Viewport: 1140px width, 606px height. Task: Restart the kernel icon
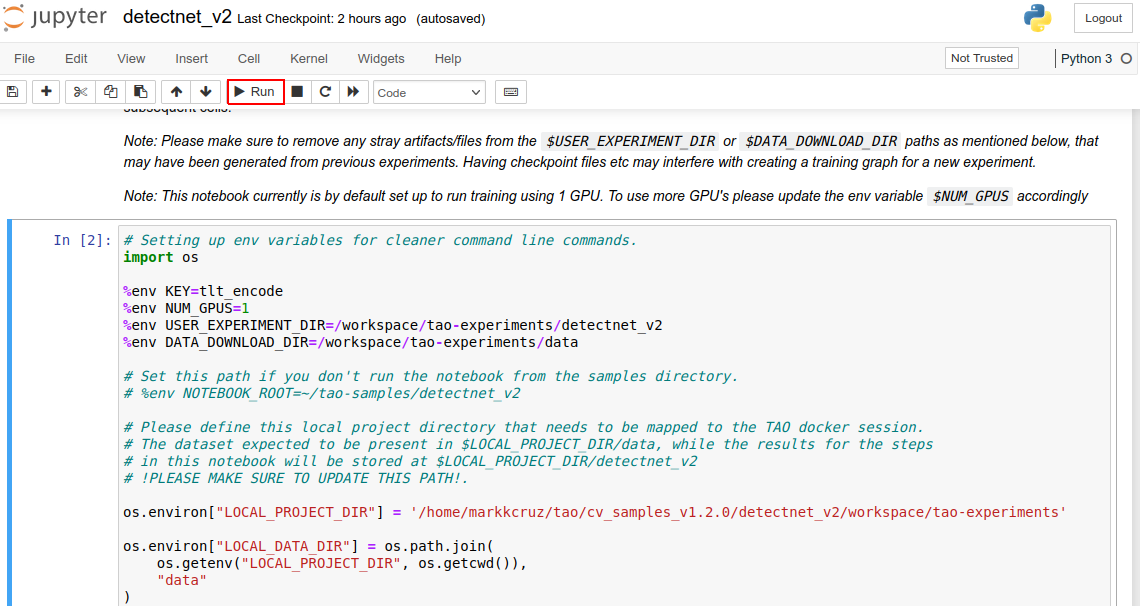click(x=325, y=92)
